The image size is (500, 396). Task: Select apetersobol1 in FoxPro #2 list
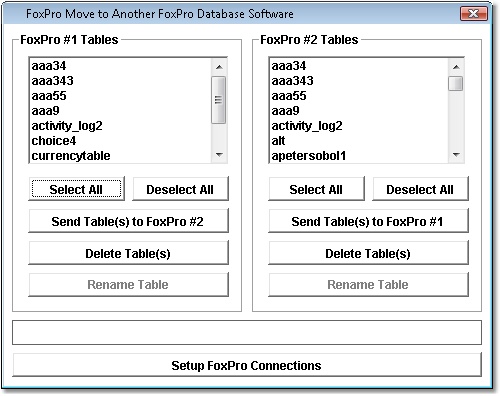[359, 155]
